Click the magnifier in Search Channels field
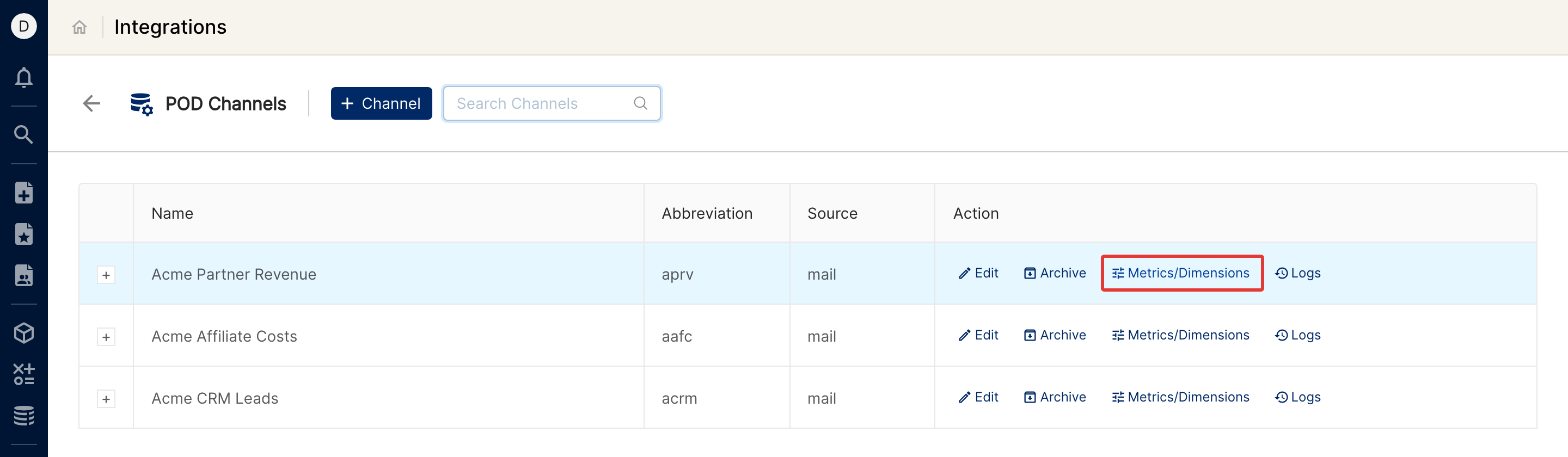This screenshot has width=1568, height=457. click(x=640, y=103)
